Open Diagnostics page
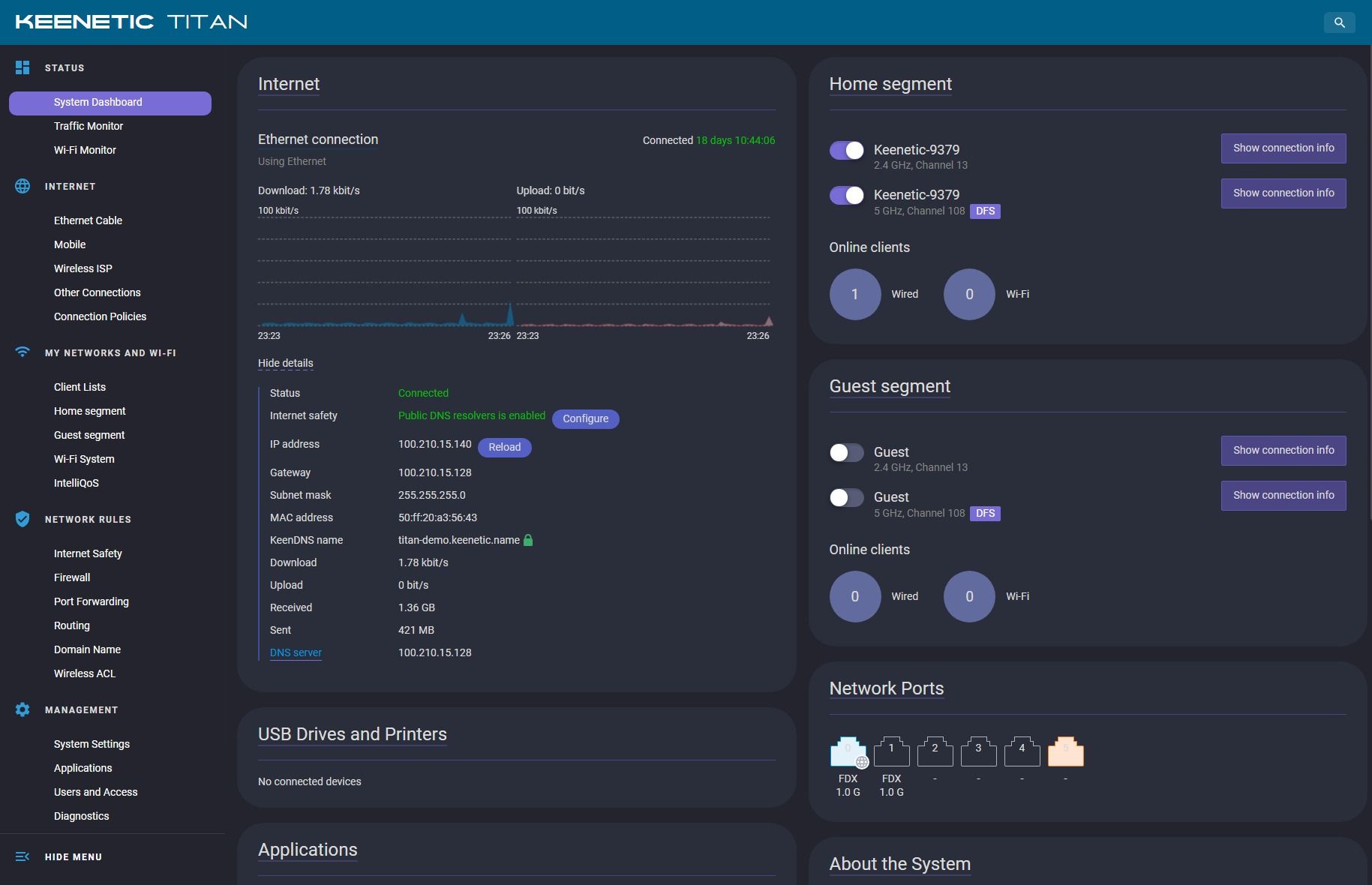The width and height of the screenshot is (1372, 885). tap(82, 816)
